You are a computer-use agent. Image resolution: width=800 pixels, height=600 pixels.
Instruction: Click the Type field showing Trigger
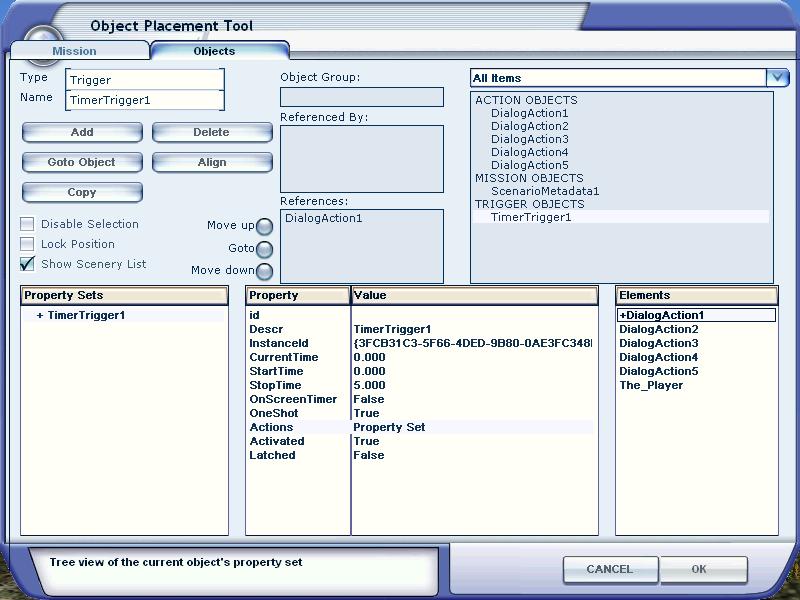coord(145,80)
